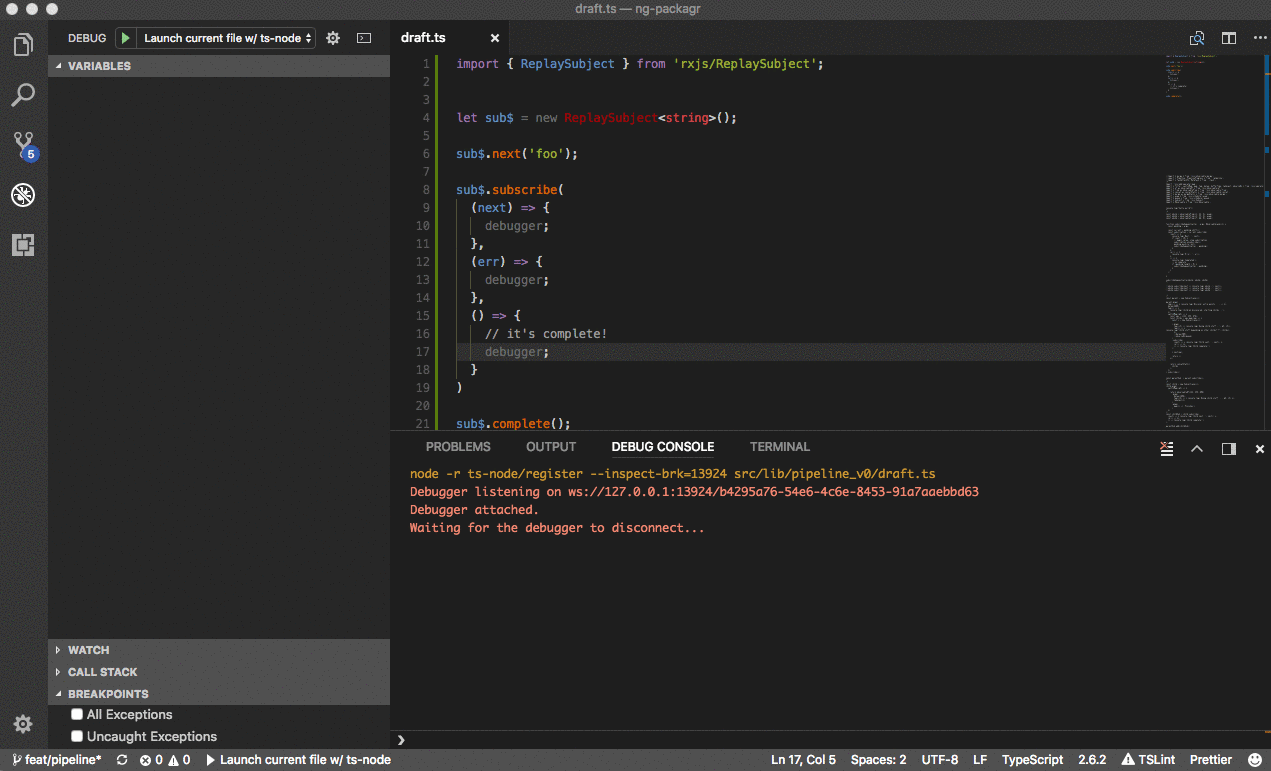
Task: Clear the debug console output
Action: pyautogui.click(x=1165, y=448)
